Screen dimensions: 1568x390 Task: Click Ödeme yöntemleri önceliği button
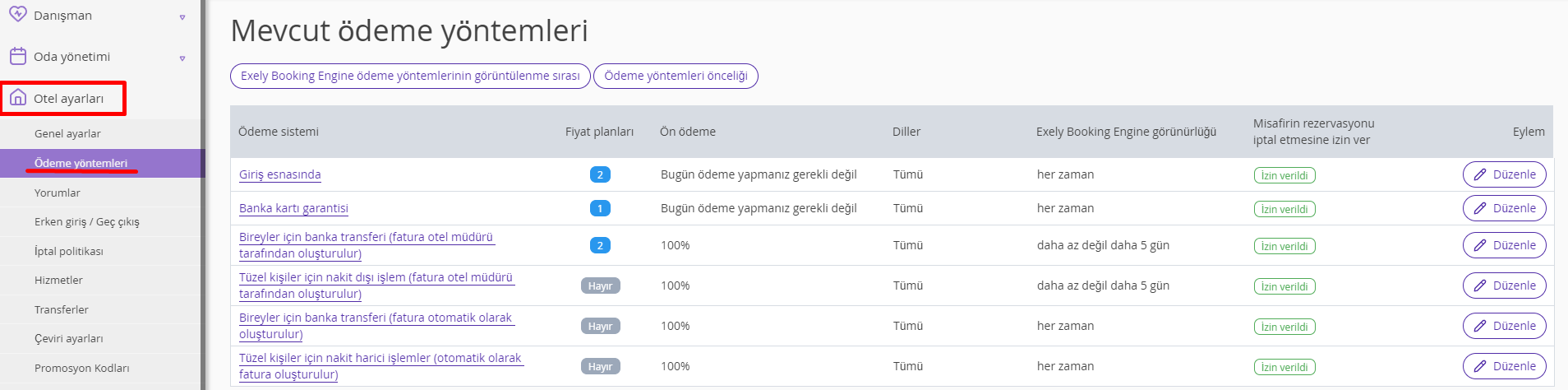pos(676,76)
